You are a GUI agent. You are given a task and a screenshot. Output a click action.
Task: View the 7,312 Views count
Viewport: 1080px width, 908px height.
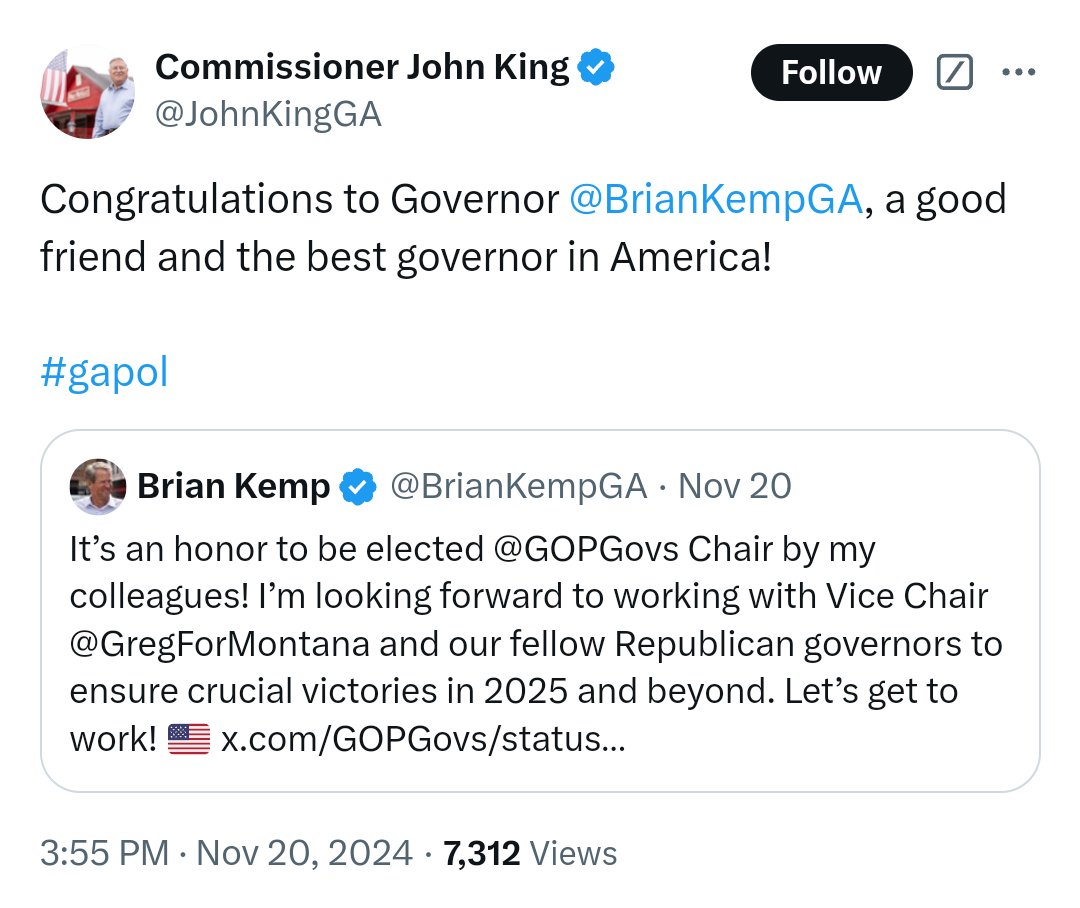click(x=530, y=853)
